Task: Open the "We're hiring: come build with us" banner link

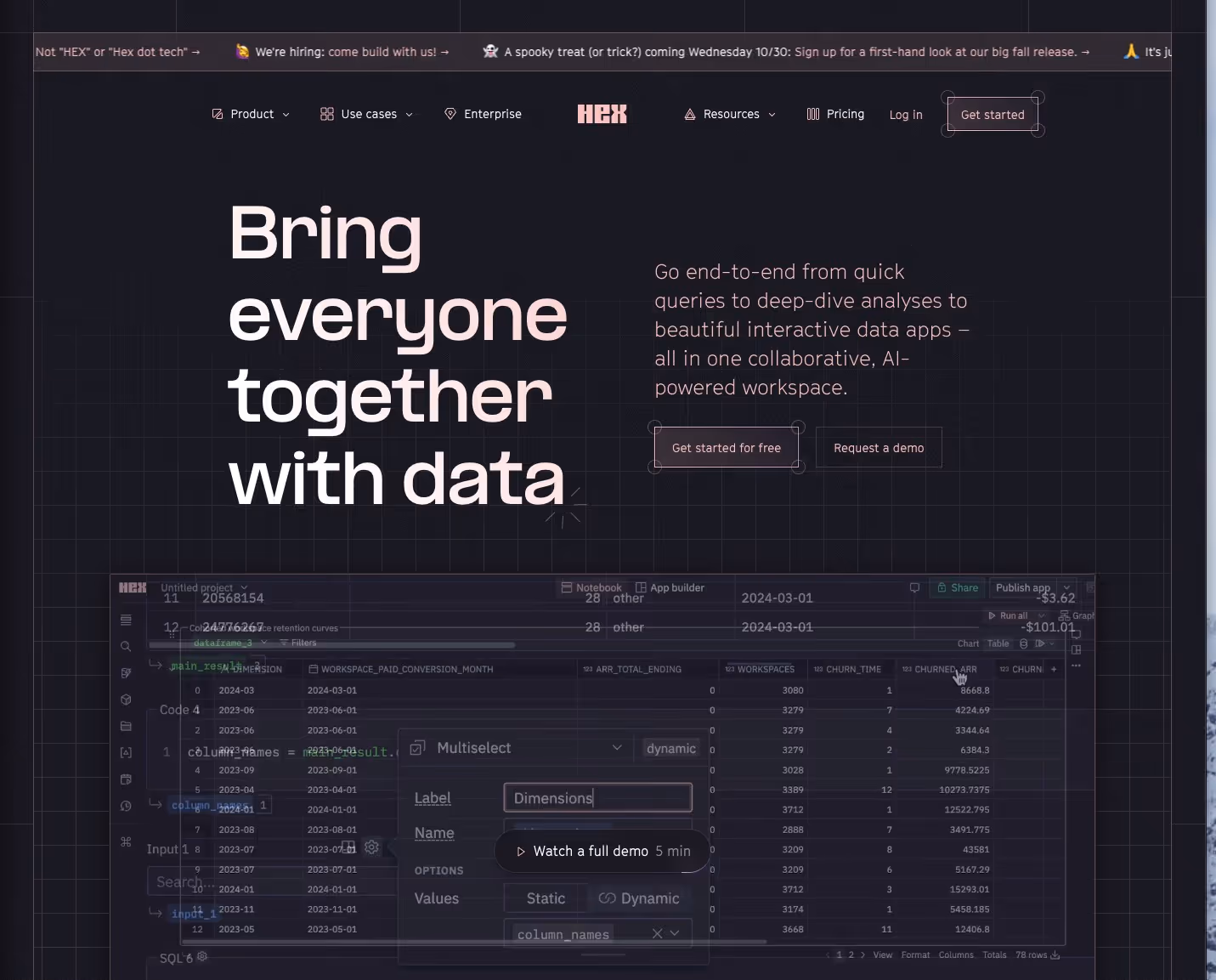Action: [342, 52]
